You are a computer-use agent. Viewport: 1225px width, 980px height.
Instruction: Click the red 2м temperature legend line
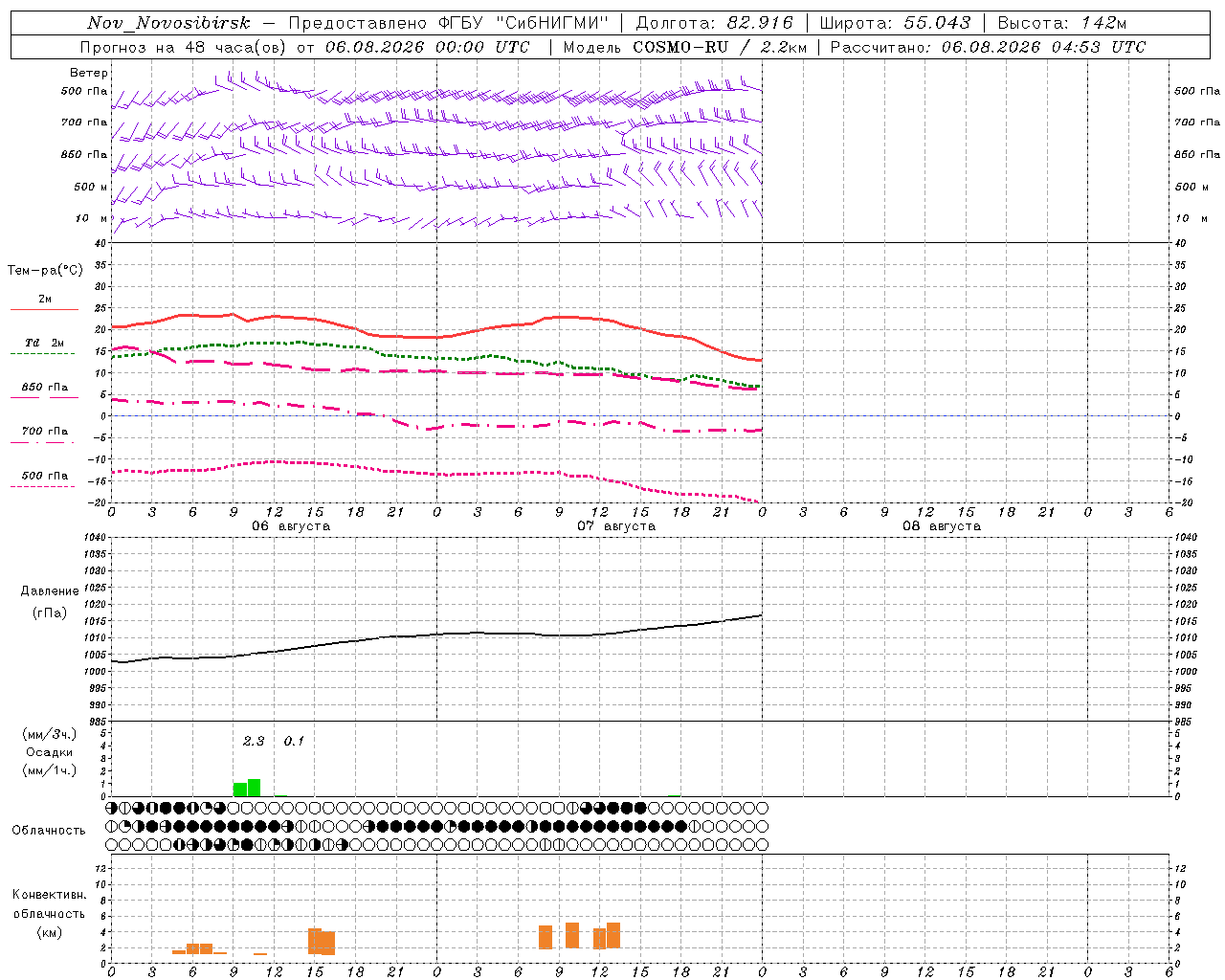tap(44, 309)
